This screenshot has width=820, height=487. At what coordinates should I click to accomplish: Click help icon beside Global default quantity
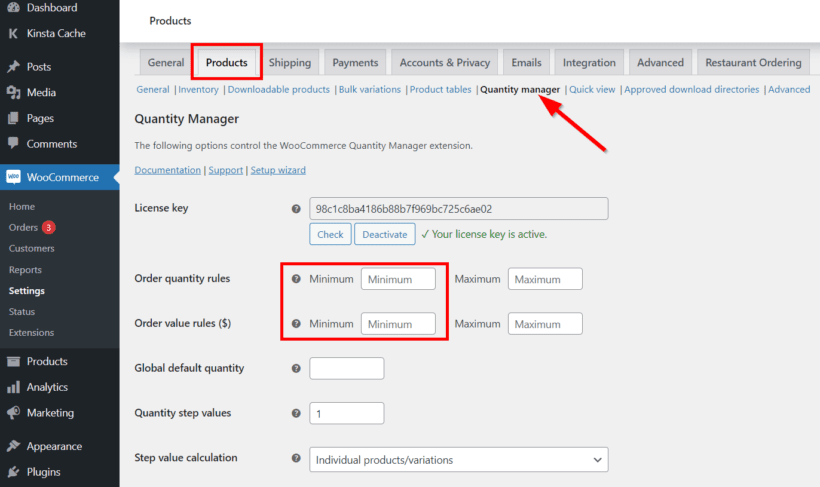point(295,369)
